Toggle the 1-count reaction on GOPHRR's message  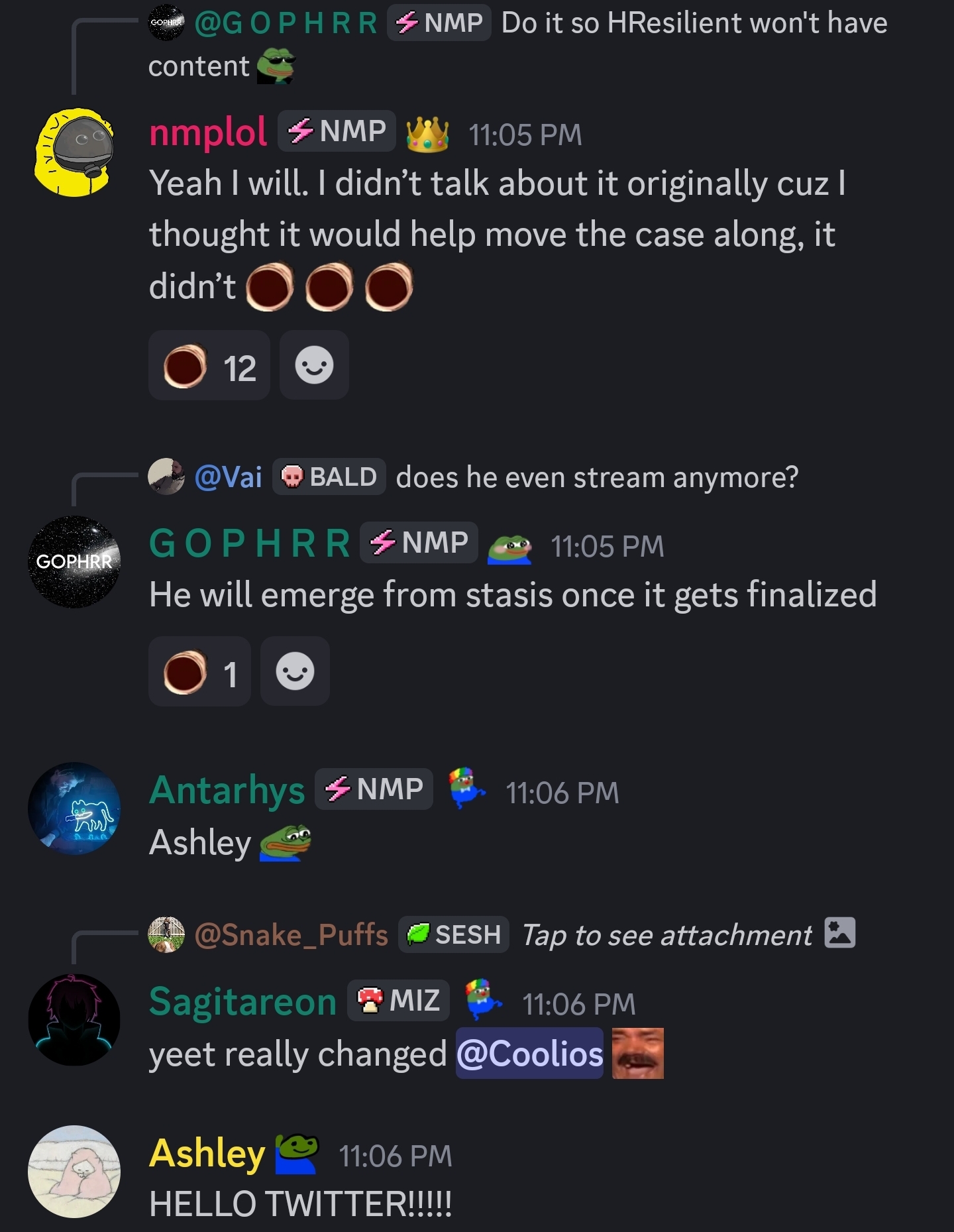199,671
